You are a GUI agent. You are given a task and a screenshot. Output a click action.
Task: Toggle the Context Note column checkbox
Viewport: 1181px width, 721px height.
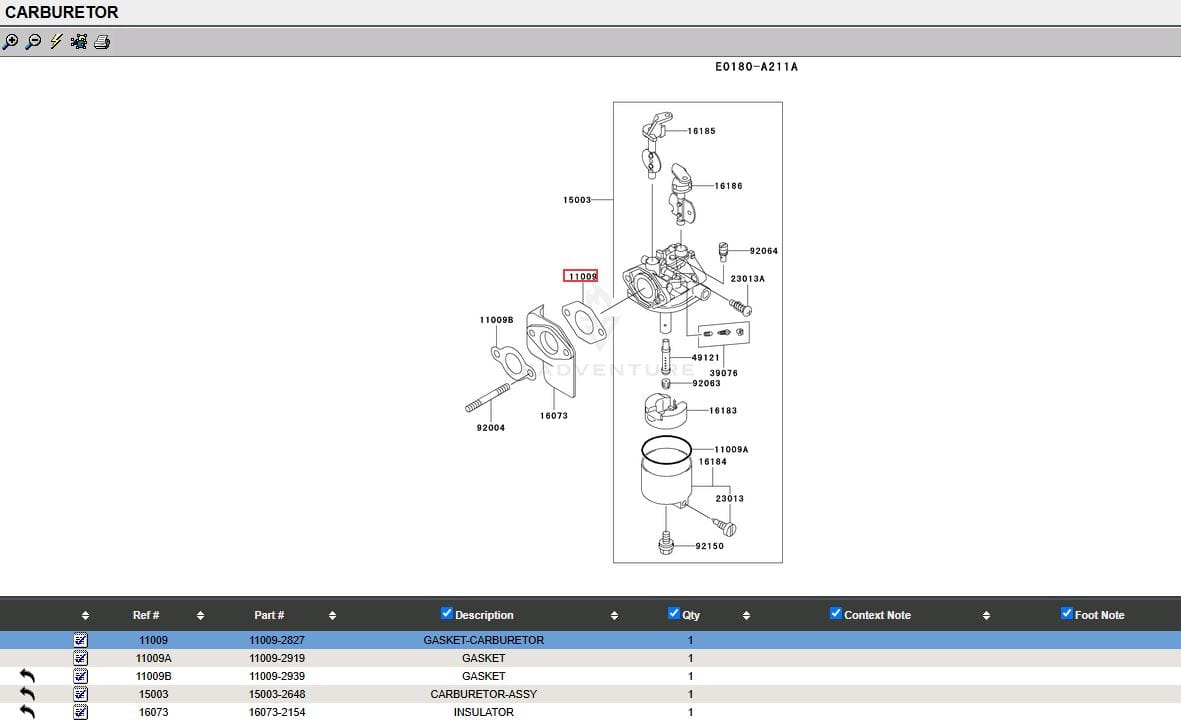836,614
